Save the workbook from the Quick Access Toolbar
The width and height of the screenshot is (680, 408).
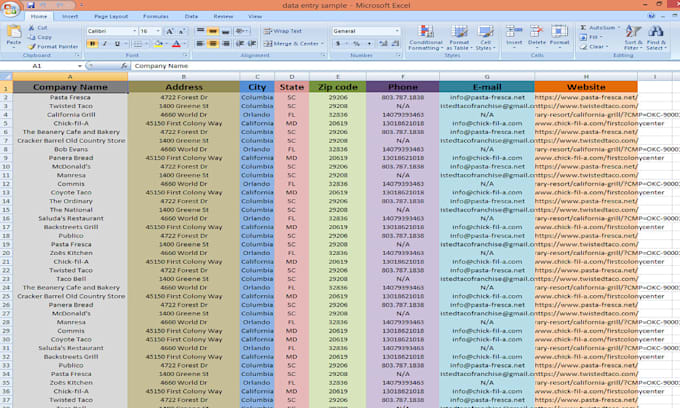click(x=31, y=5)
